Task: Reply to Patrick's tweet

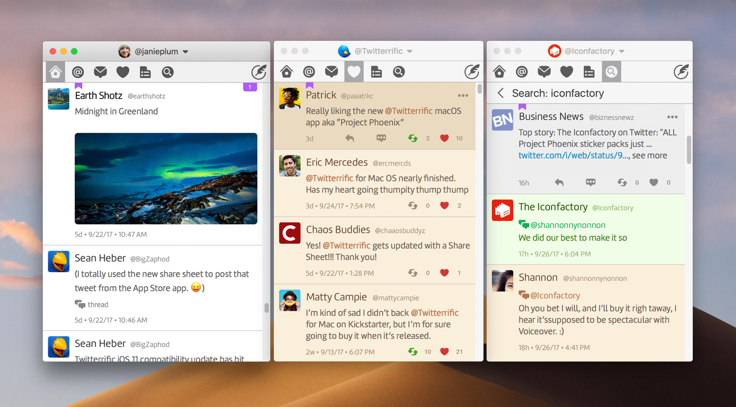Action: click(x=350, y=138)
